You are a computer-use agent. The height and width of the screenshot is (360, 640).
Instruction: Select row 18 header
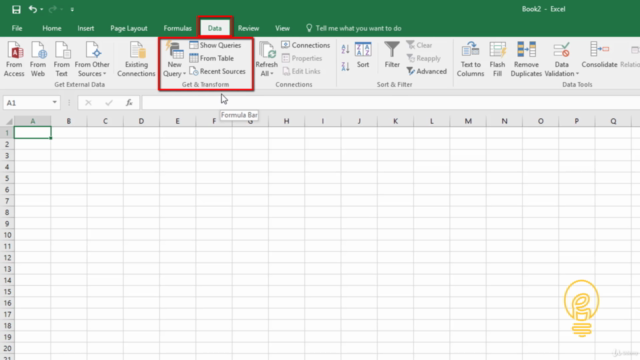coord(7,326)
